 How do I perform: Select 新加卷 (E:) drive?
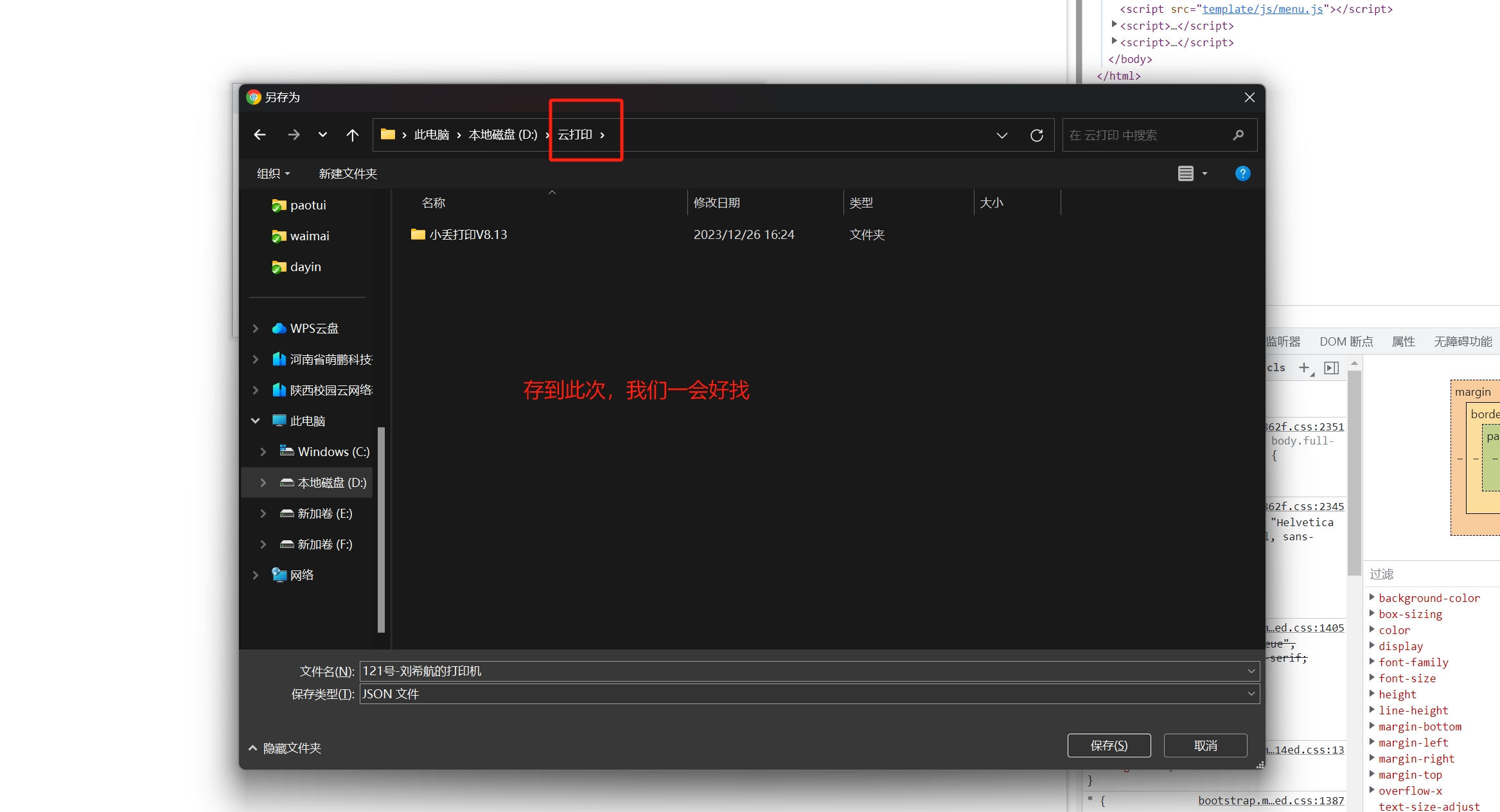316,513
